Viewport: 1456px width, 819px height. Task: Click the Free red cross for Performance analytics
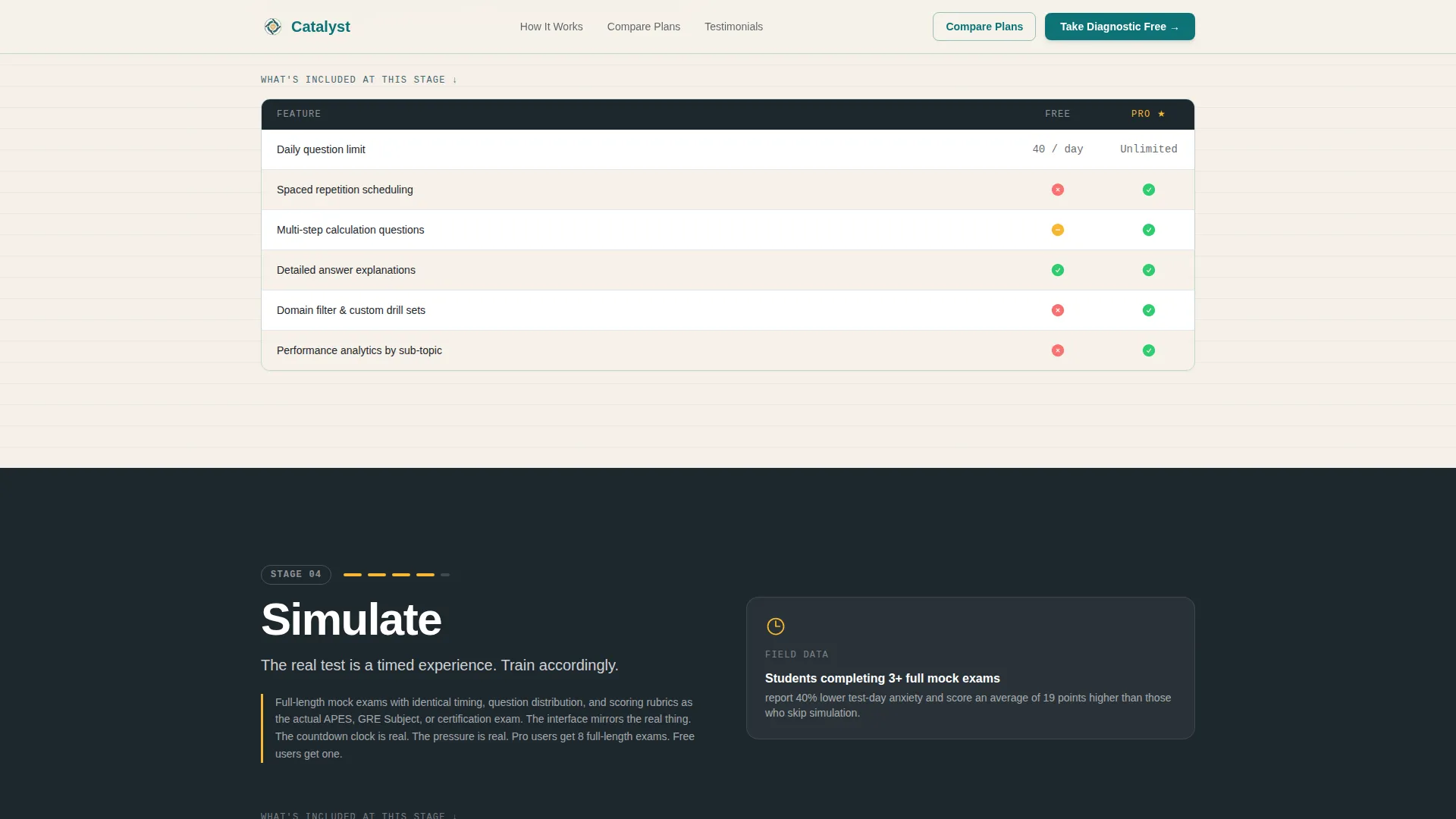pyautogui.click(x=1057, y=350)
